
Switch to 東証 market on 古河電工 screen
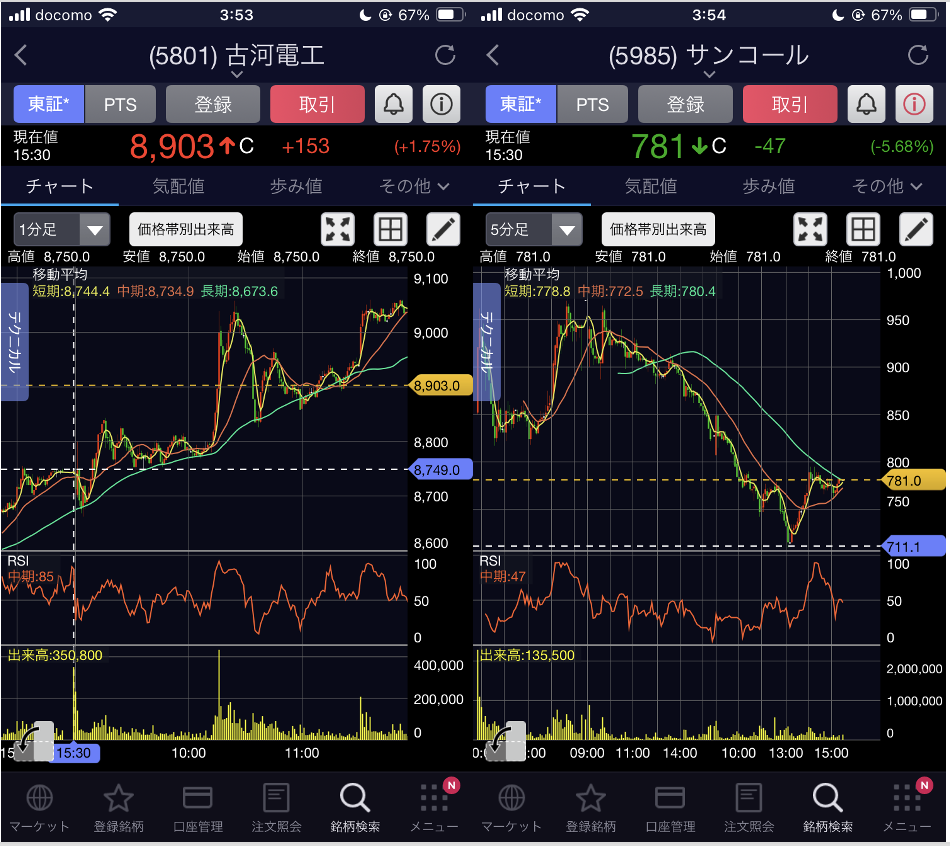(48, 104)
